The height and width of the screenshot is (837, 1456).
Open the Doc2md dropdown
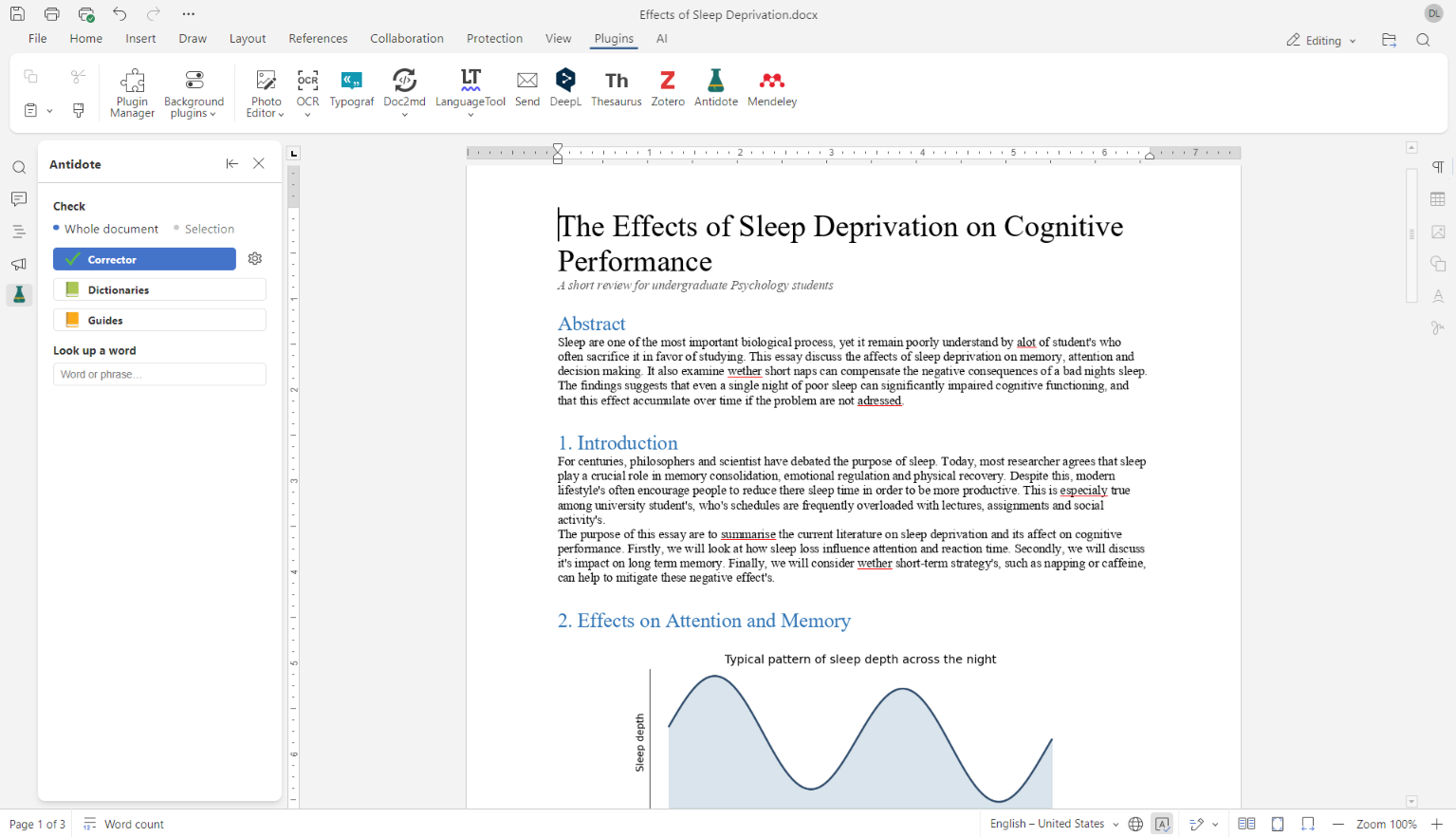tap(405, 115)
